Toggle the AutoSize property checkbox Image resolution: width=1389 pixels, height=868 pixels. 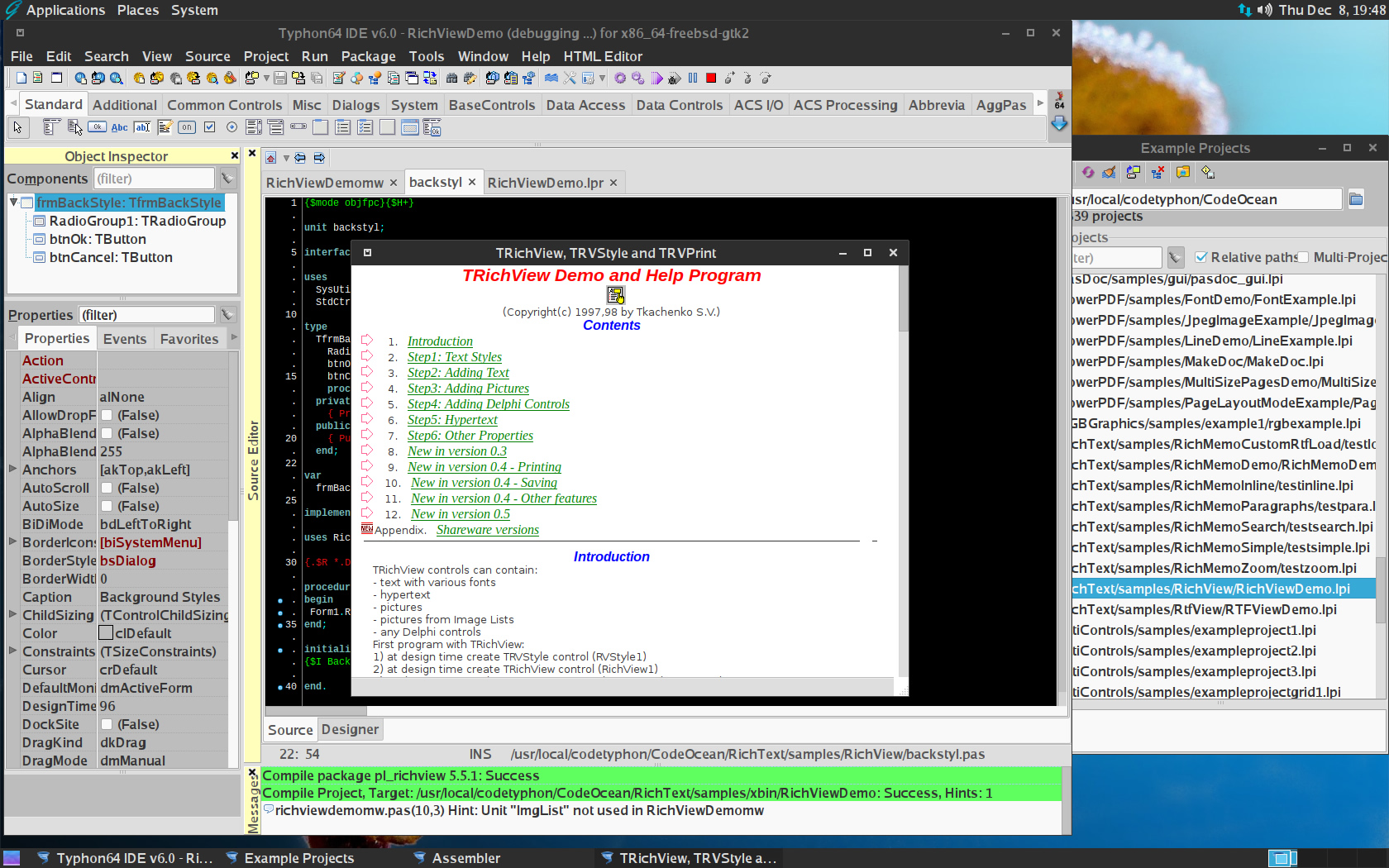coord(107,506)
